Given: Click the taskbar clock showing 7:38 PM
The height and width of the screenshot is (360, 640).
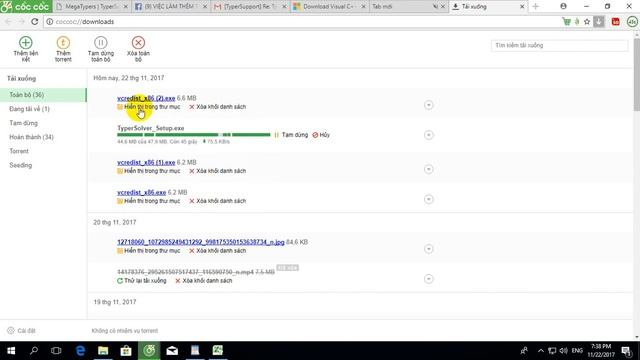Looking at the screenshot, I should 601,351.
